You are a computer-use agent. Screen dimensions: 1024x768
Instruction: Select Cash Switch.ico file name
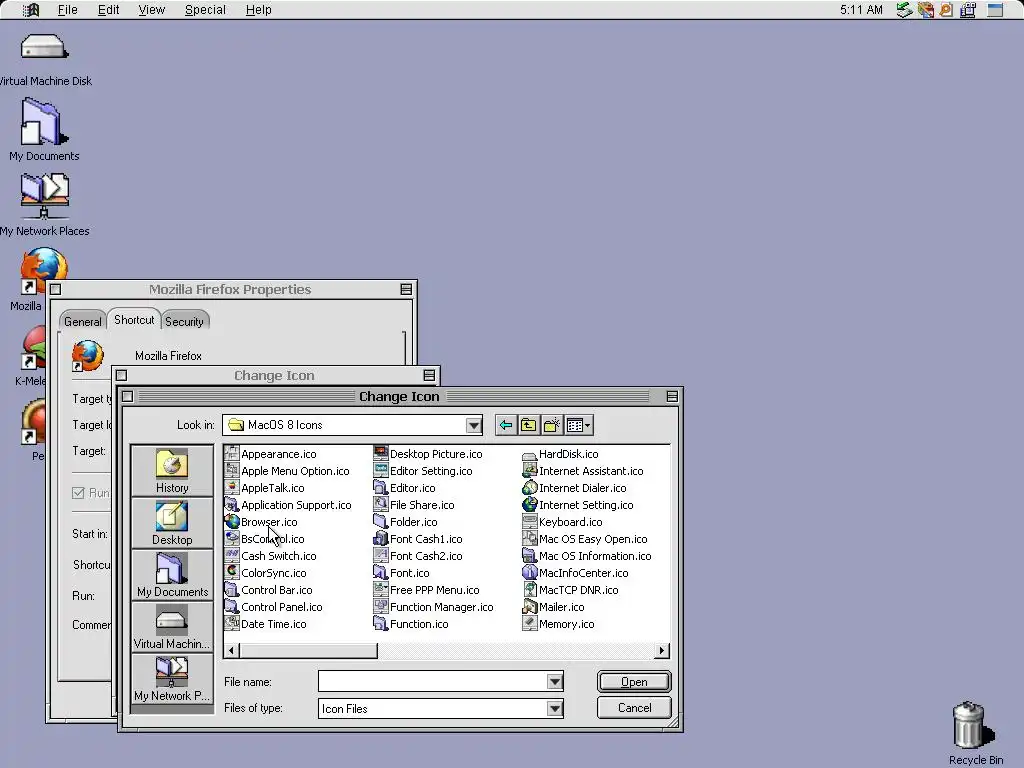[279, 556]
